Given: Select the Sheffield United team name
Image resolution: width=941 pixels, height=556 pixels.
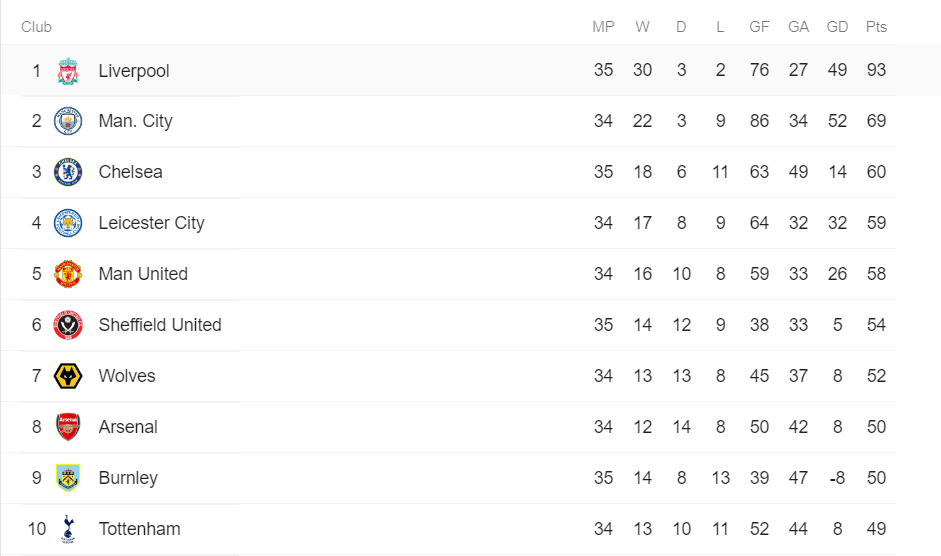Looking at the screenshot, I should point(160,325).
